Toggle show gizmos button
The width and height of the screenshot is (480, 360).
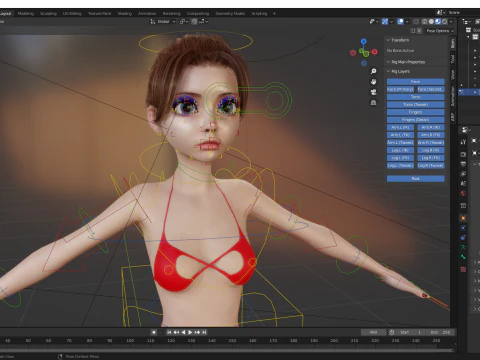pos(385,22)
